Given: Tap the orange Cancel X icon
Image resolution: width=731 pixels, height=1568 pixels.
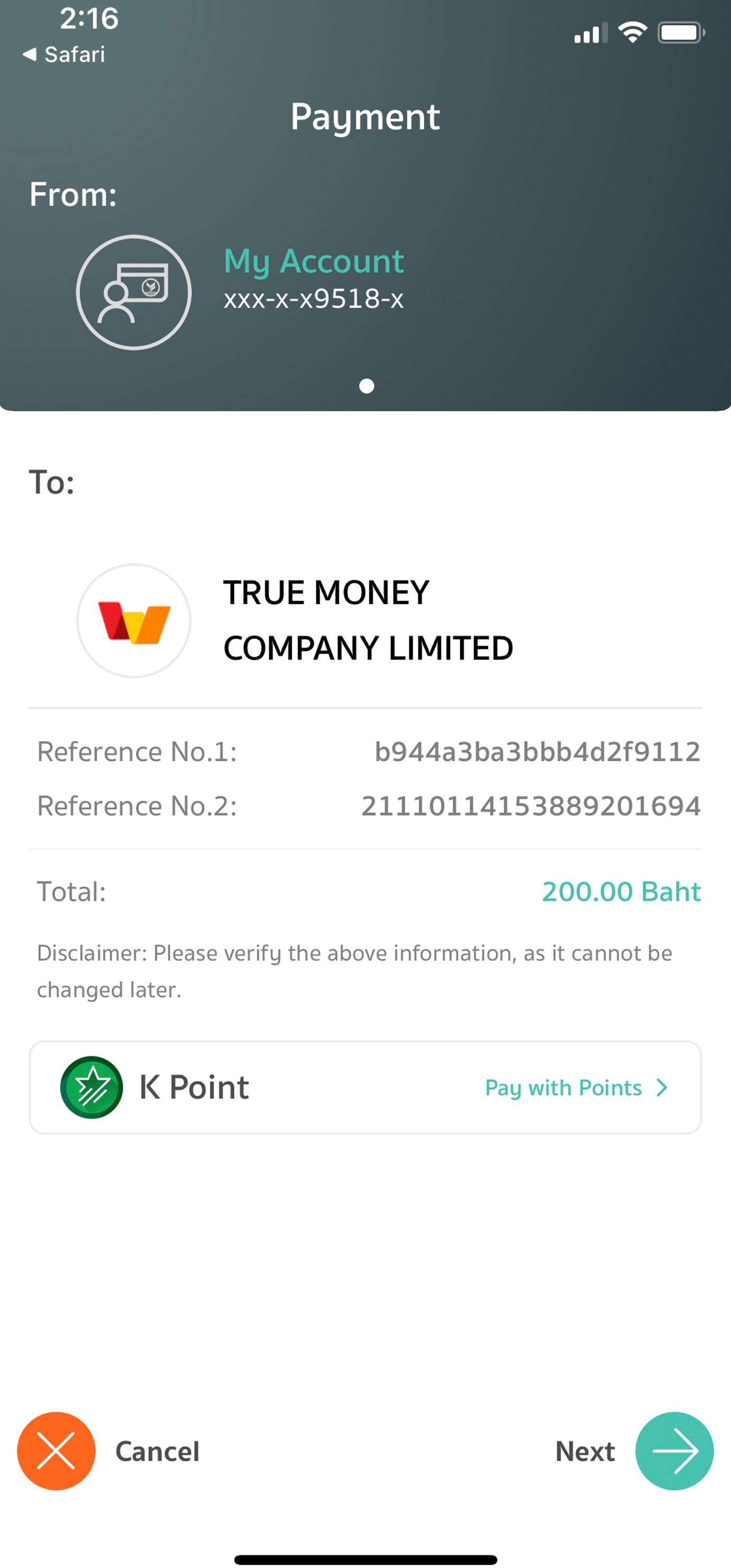Looking at the screenshot, I should 56,1451.
